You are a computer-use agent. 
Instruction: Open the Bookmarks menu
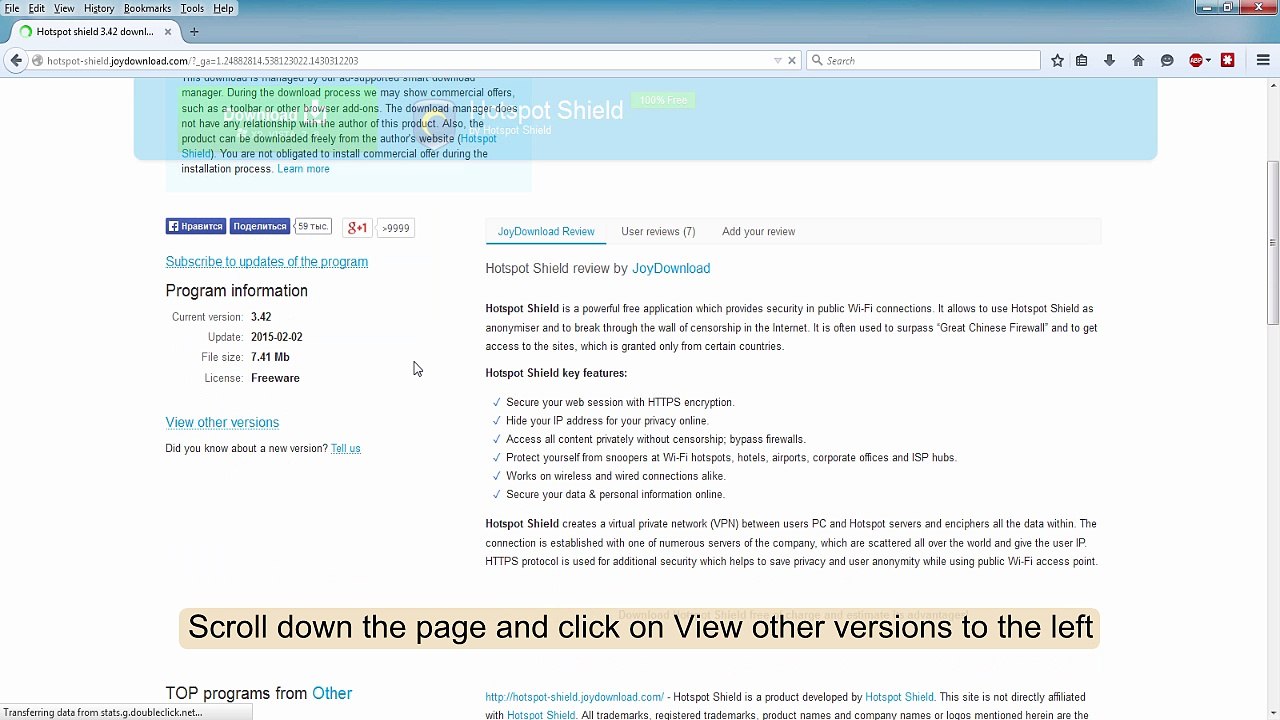(147, 8)
